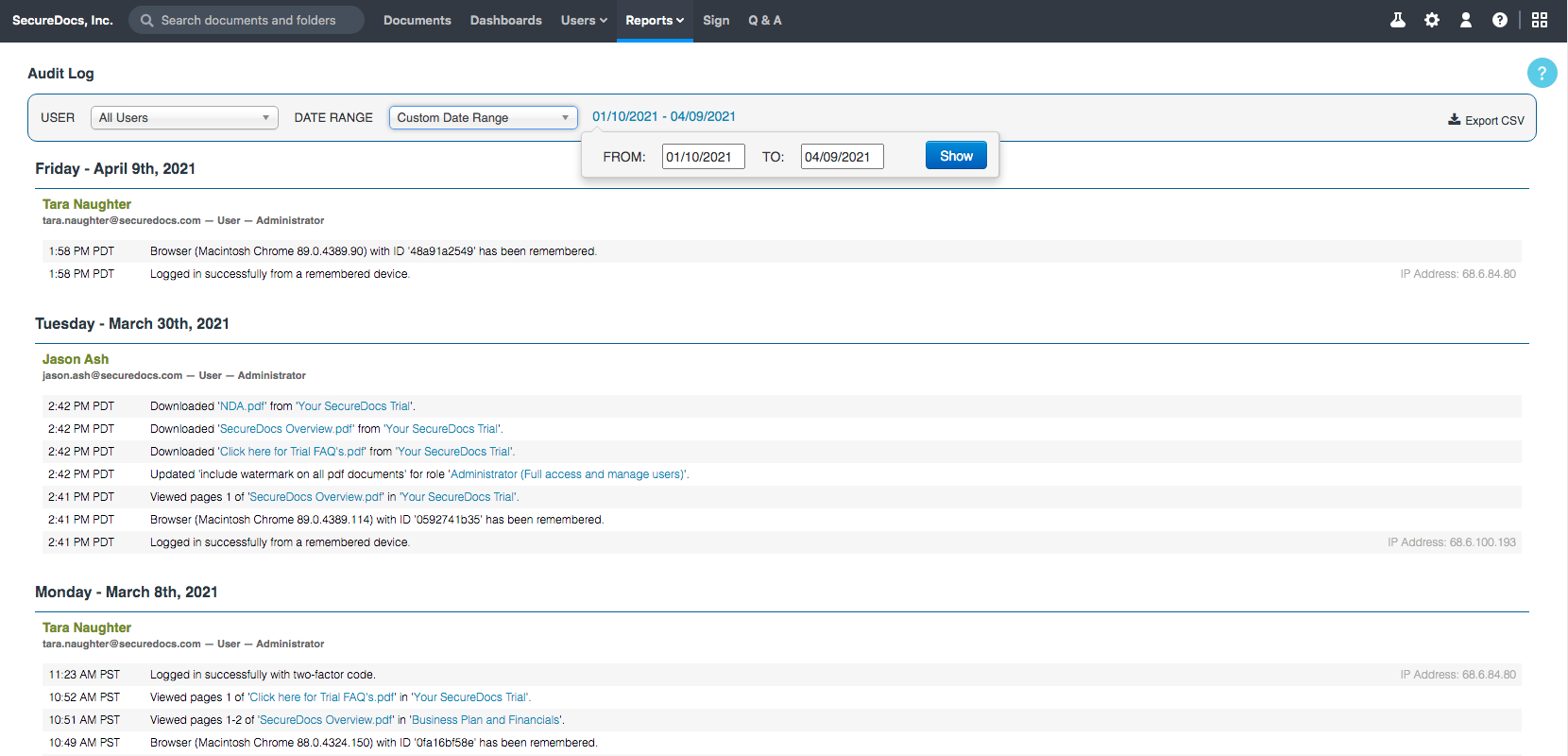The width and height of the screenshot is (1568, 756).
Task: Click the 'Audit Log' page title
Action: pyautogui.click(x=60, y=74)
